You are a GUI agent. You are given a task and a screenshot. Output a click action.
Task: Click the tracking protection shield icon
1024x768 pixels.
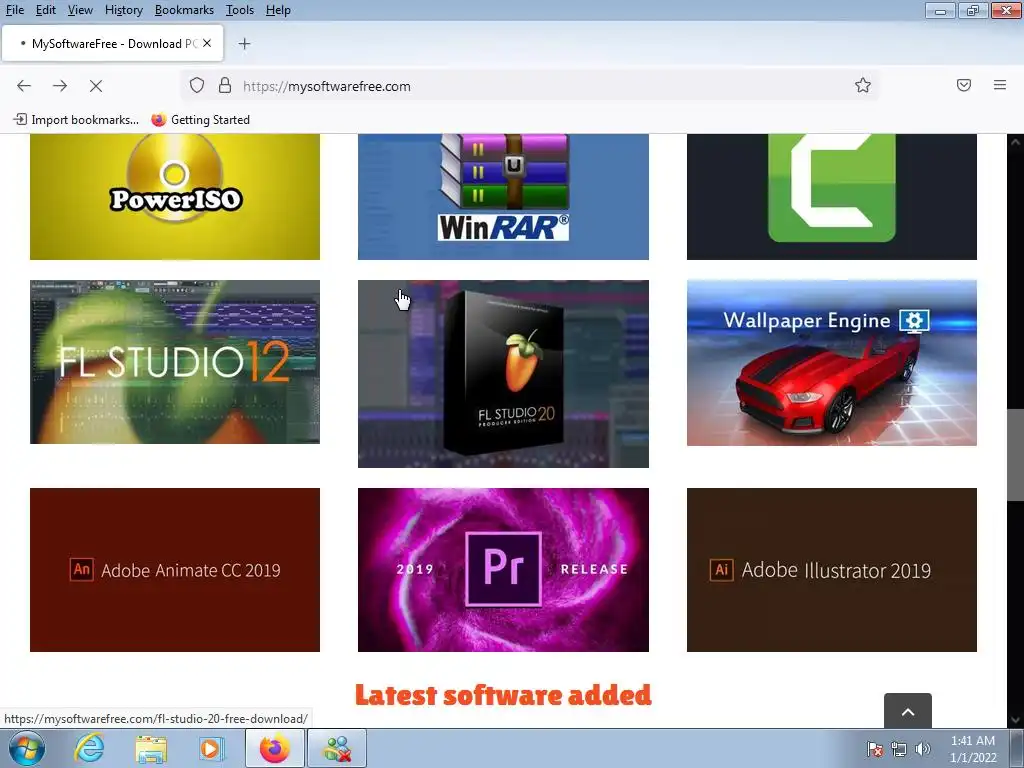(x=197, y=86)
